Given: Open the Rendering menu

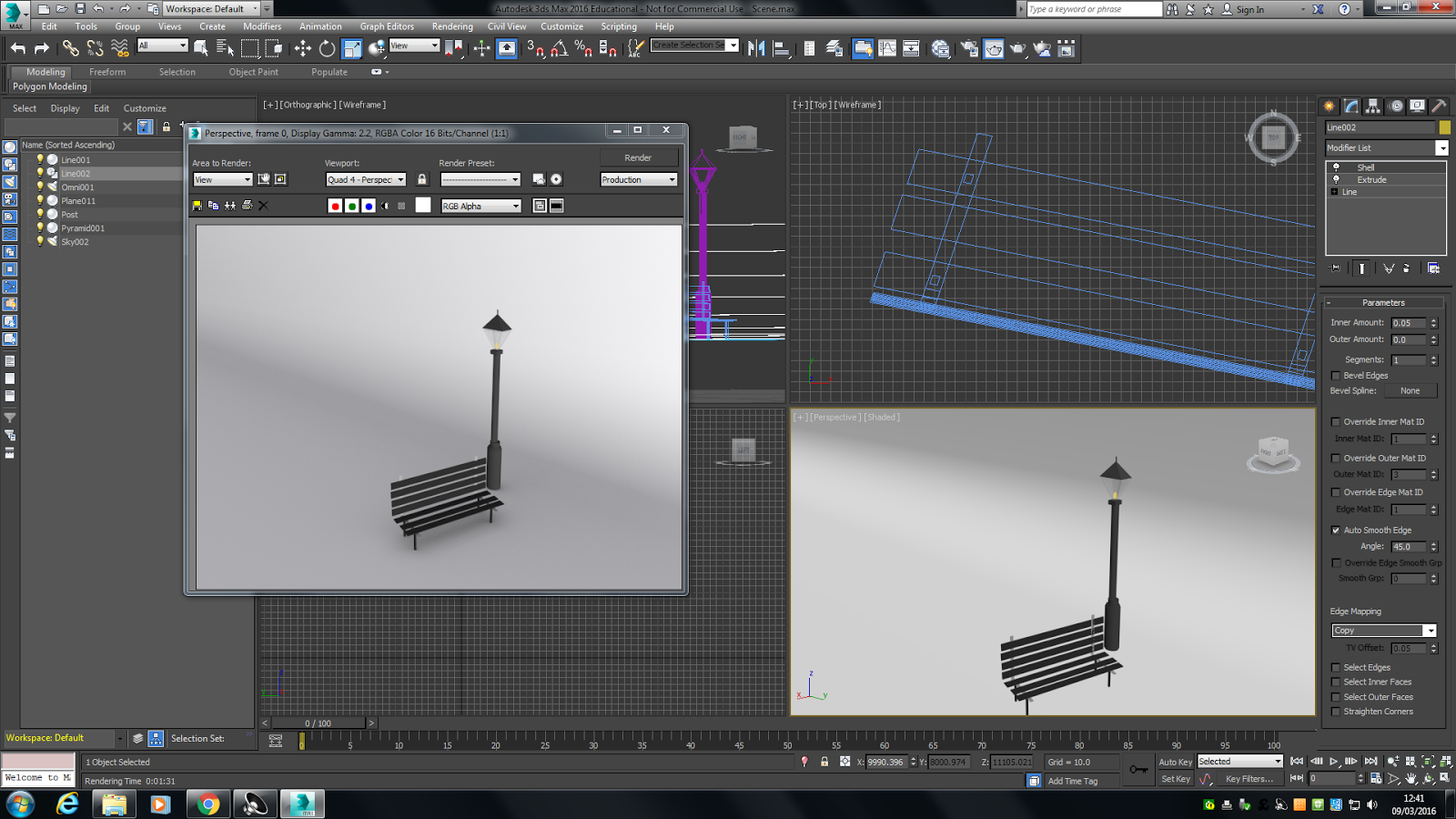Looking at the screenshot, I should (452, 26).
